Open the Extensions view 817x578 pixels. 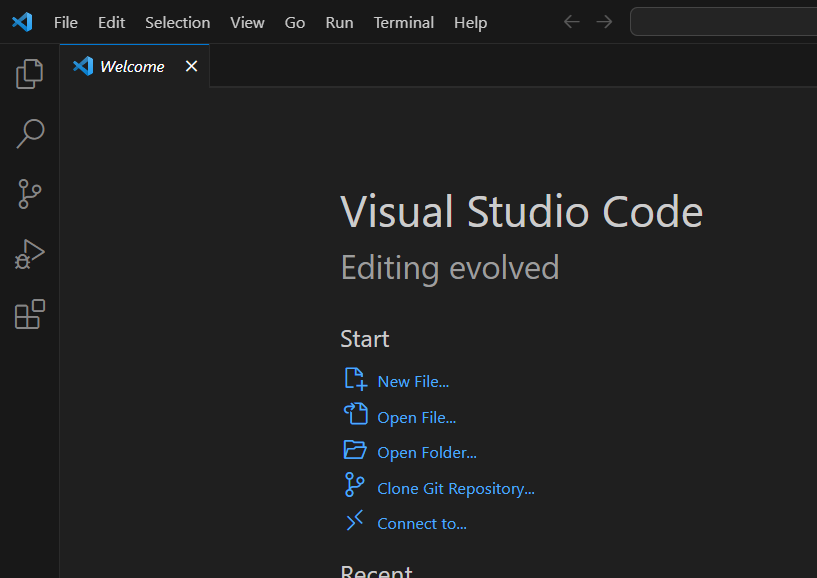pyautogui.click(x=30, y=314)
